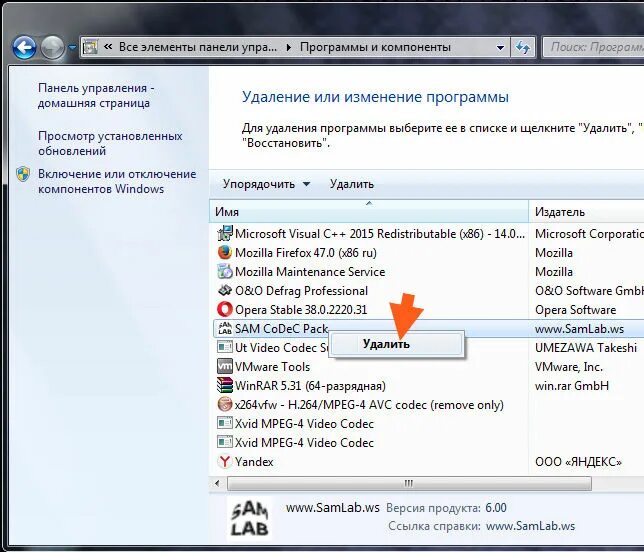Select 'SAM CoDeC Pack' entry
The height and width of the screenshot is (552, 644).
tap(281, 329)
